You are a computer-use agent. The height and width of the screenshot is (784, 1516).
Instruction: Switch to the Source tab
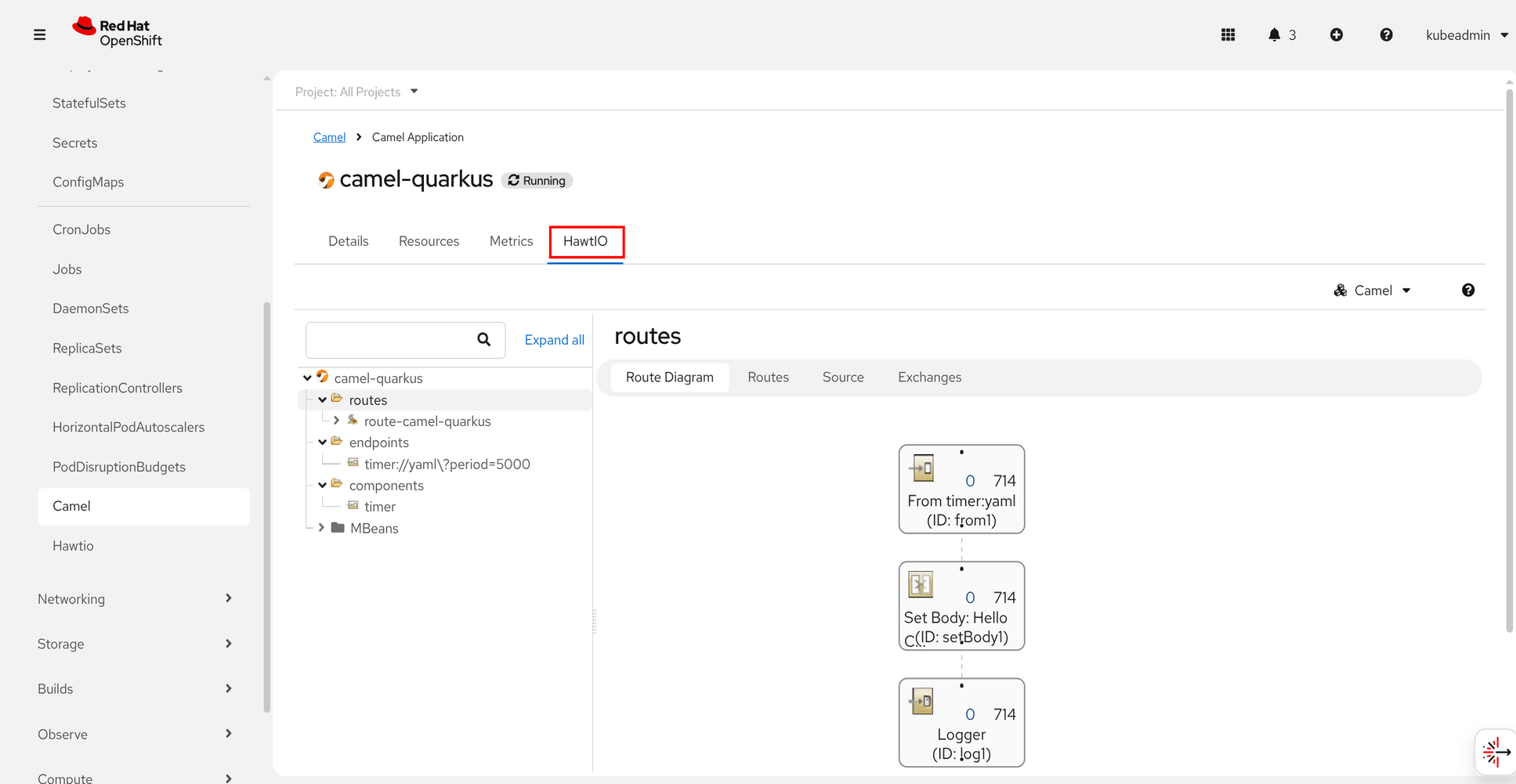click(843, 378)
